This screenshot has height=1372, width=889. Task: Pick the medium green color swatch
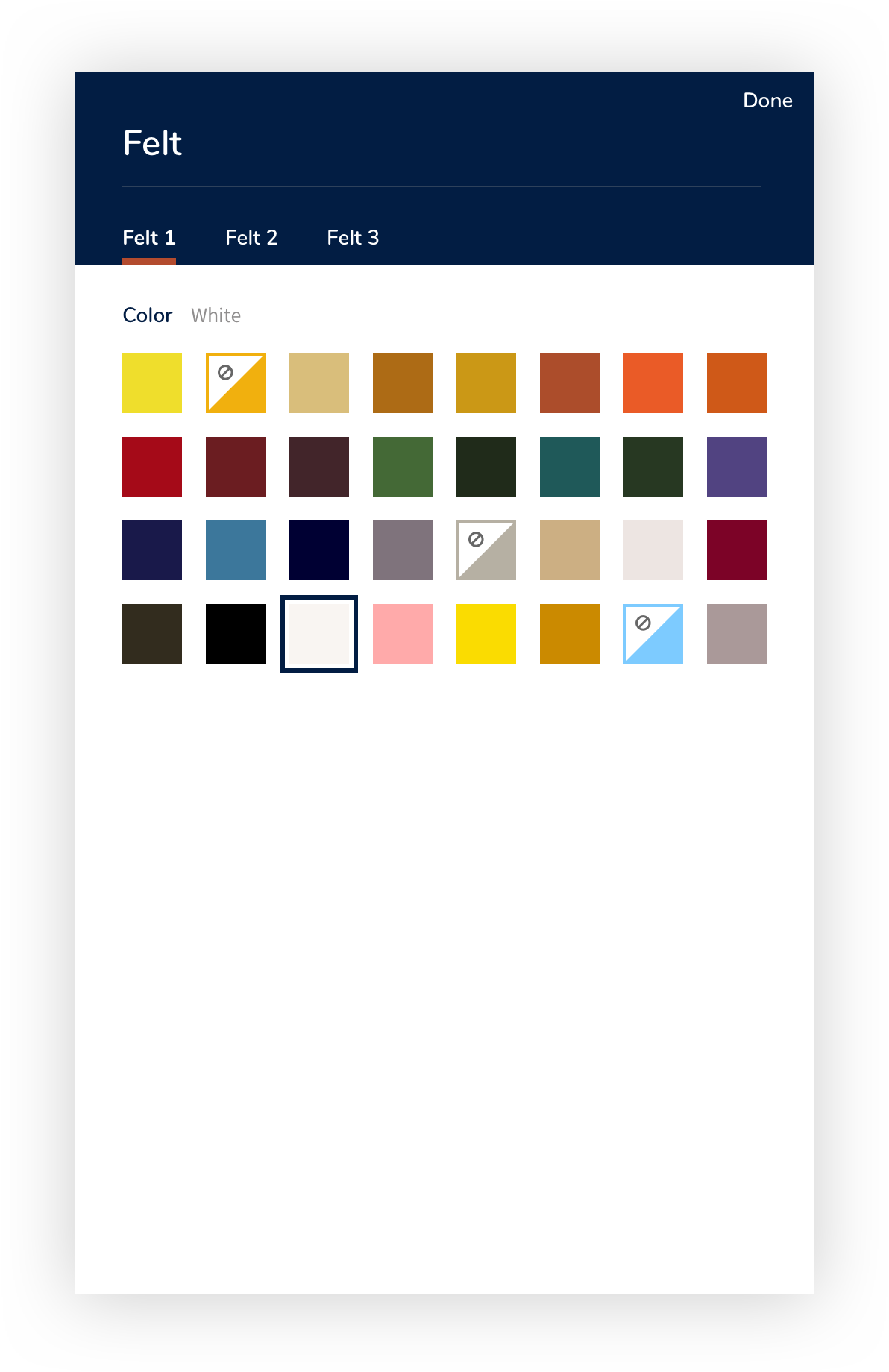pyautogui.click(x=403, y=467)
